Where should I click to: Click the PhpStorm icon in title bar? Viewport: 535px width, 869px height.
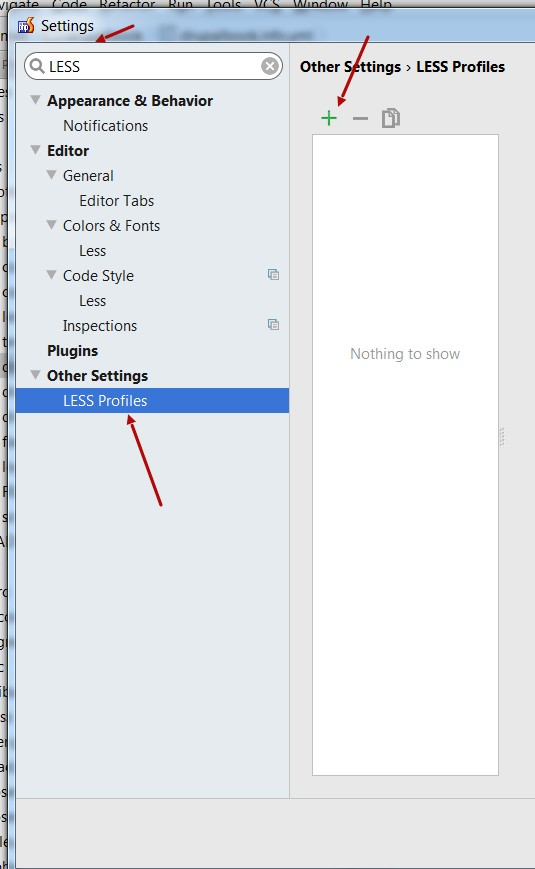[26, 25]
